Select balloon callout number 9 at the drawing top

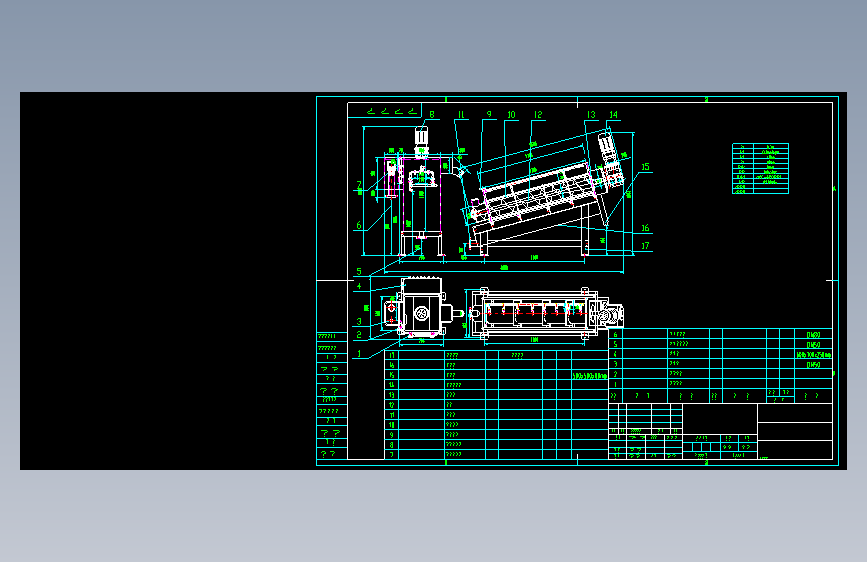click(489, 115)
